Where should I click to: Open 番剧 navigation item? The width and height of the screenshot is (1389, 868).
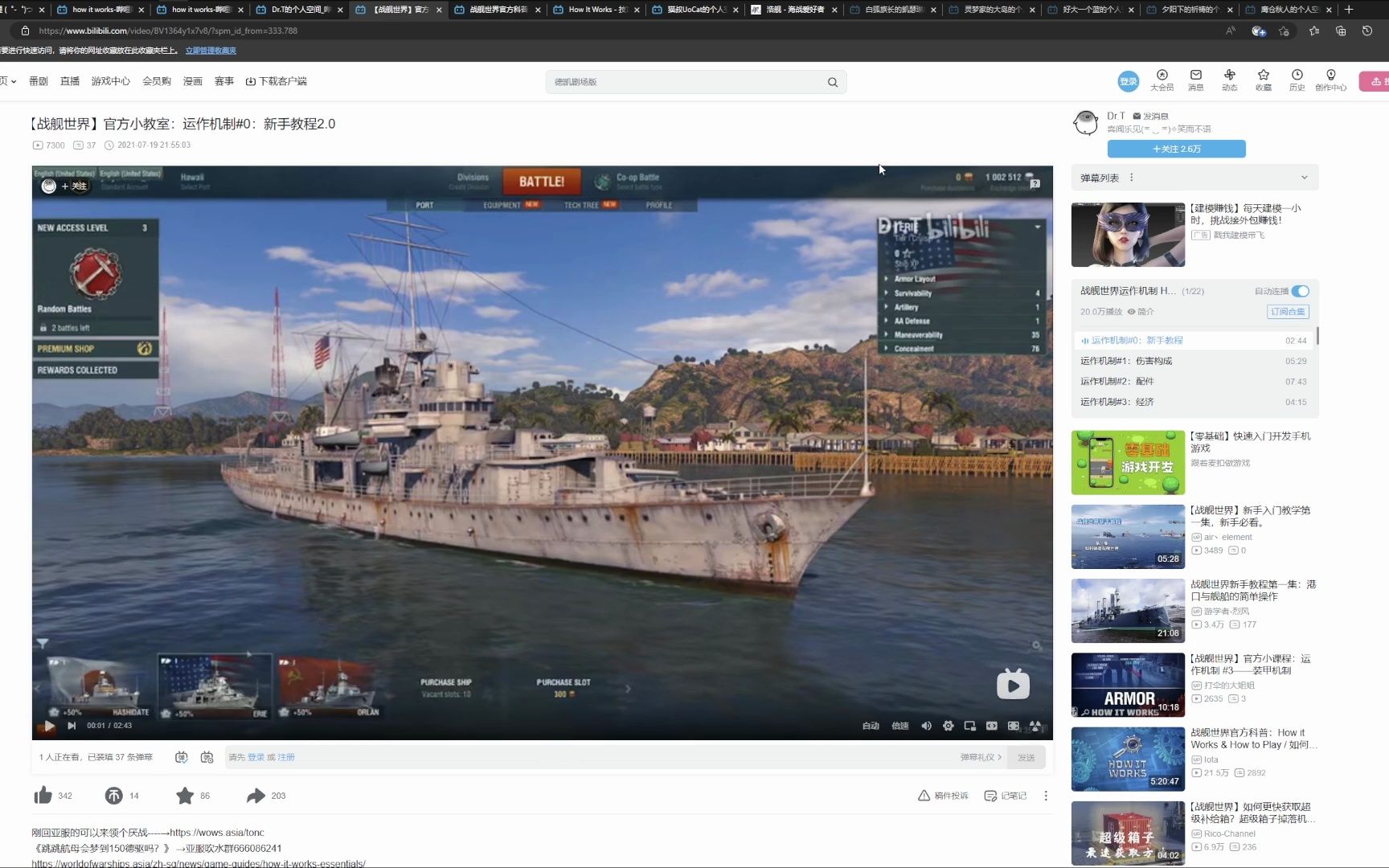tap(38, 81)
